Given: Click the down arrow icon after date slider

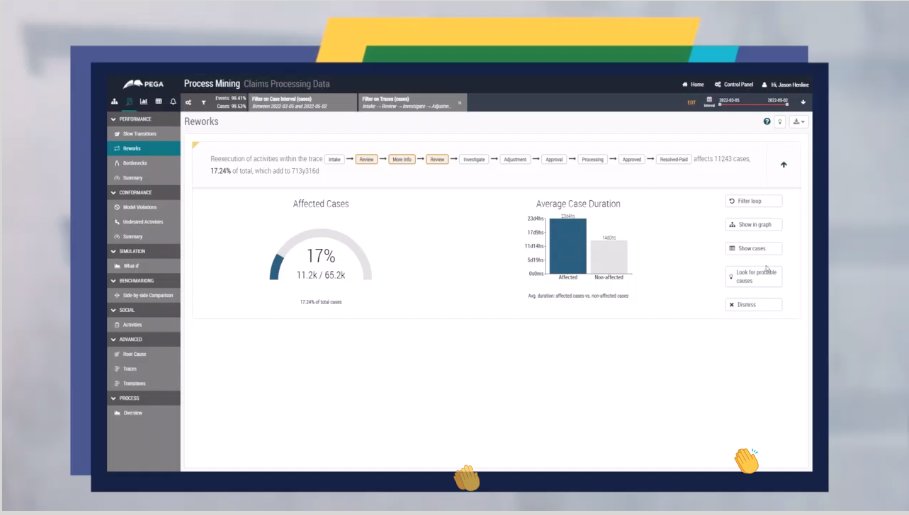Looking at the screenshot, I should (x=803, y=102).
